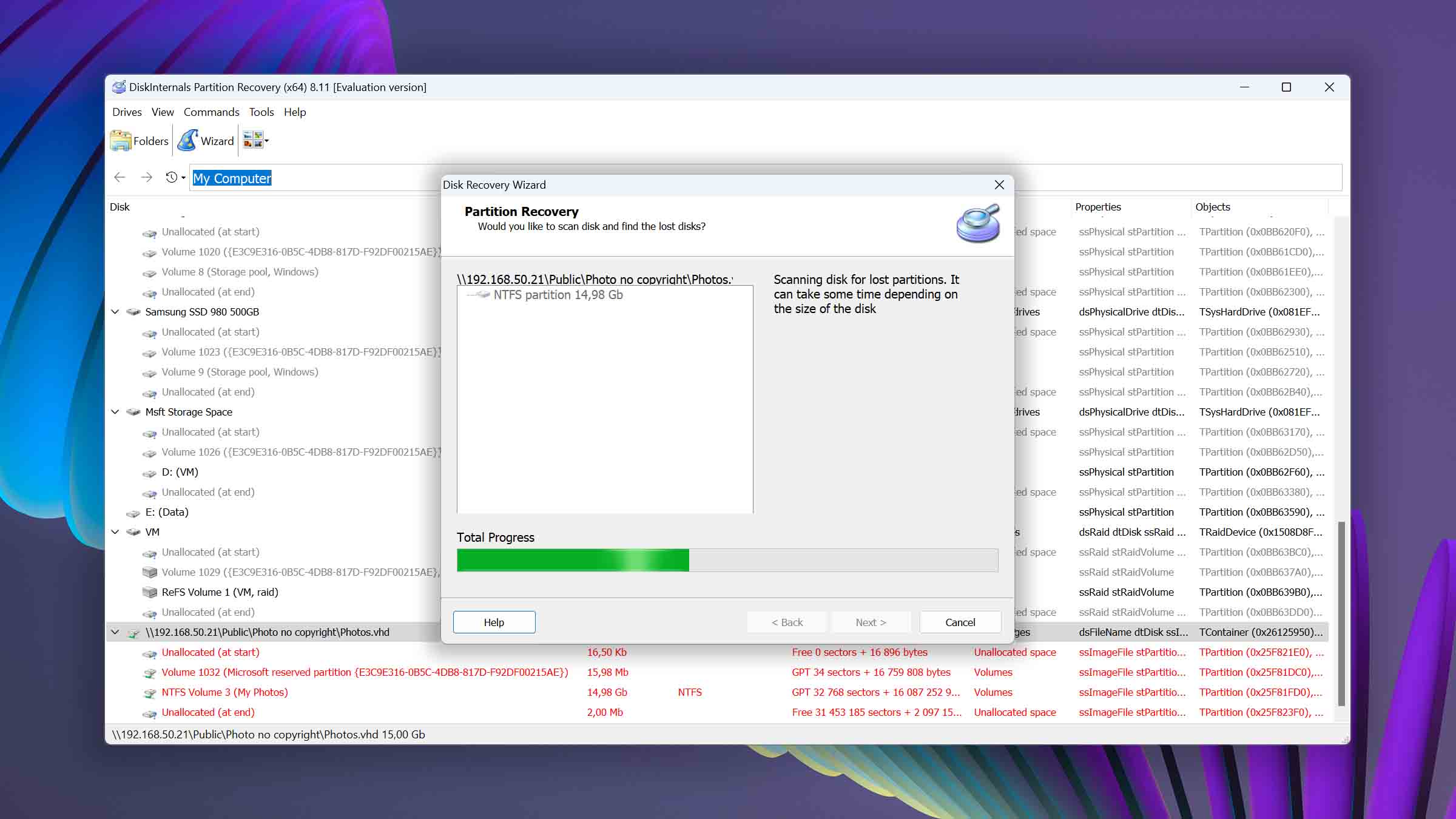Click the VM disk icon
This screenshot has height=819, width=1456.
click(x=133, y=532)
